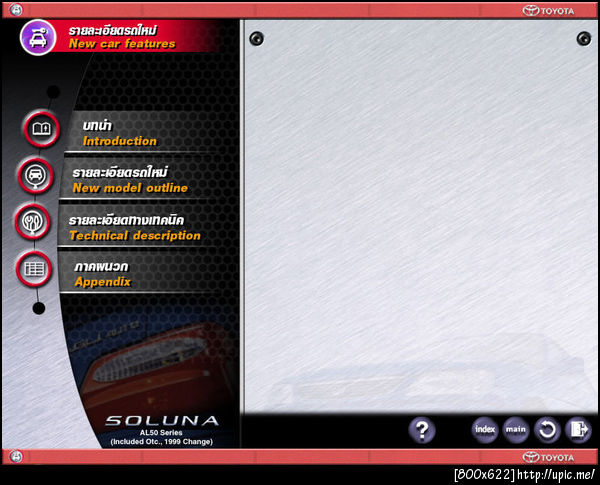This screenshot has height=485, width=600.
Task: Click the New car features header title
Action: click(x=122, y=37)
